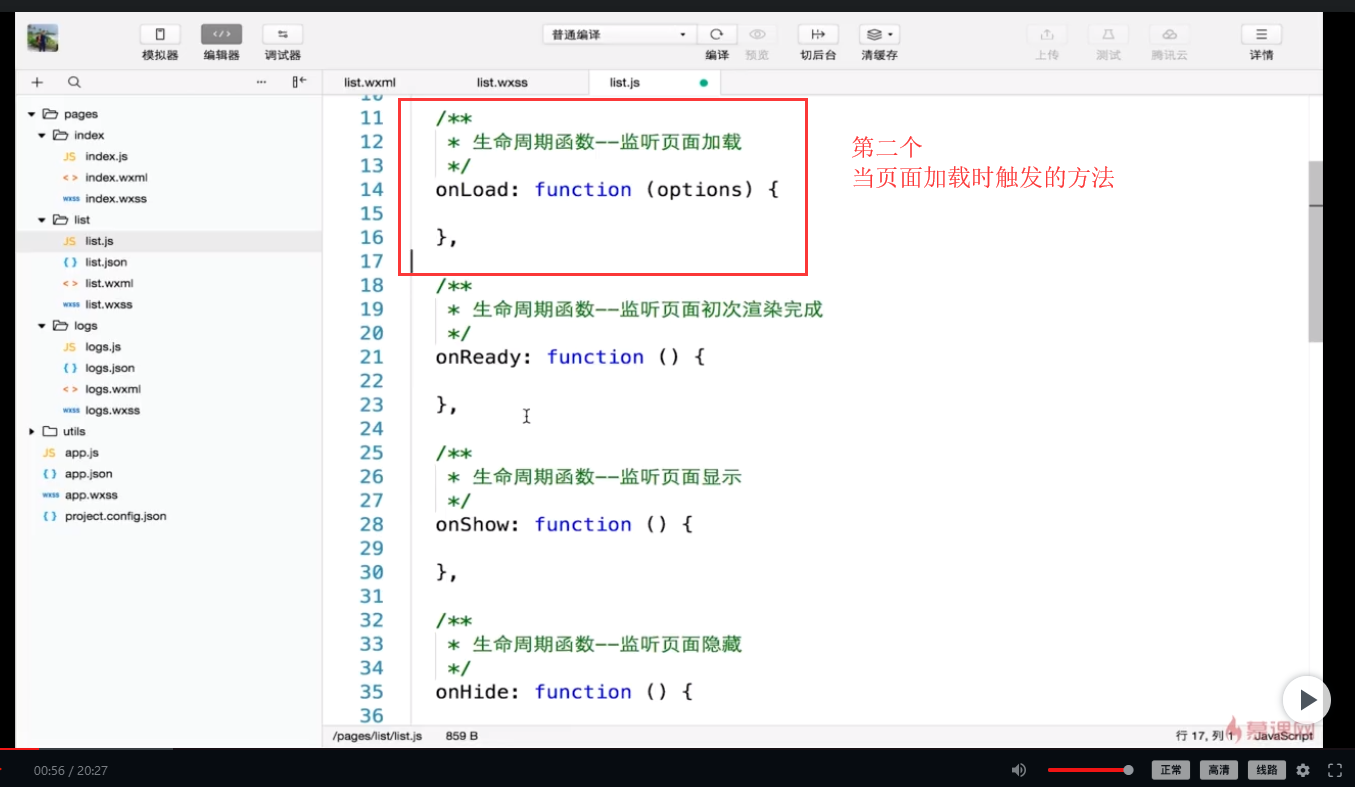Click the 高清 quality button
This screenshot has width=1355, height=787.
(x=1219, y=770)
